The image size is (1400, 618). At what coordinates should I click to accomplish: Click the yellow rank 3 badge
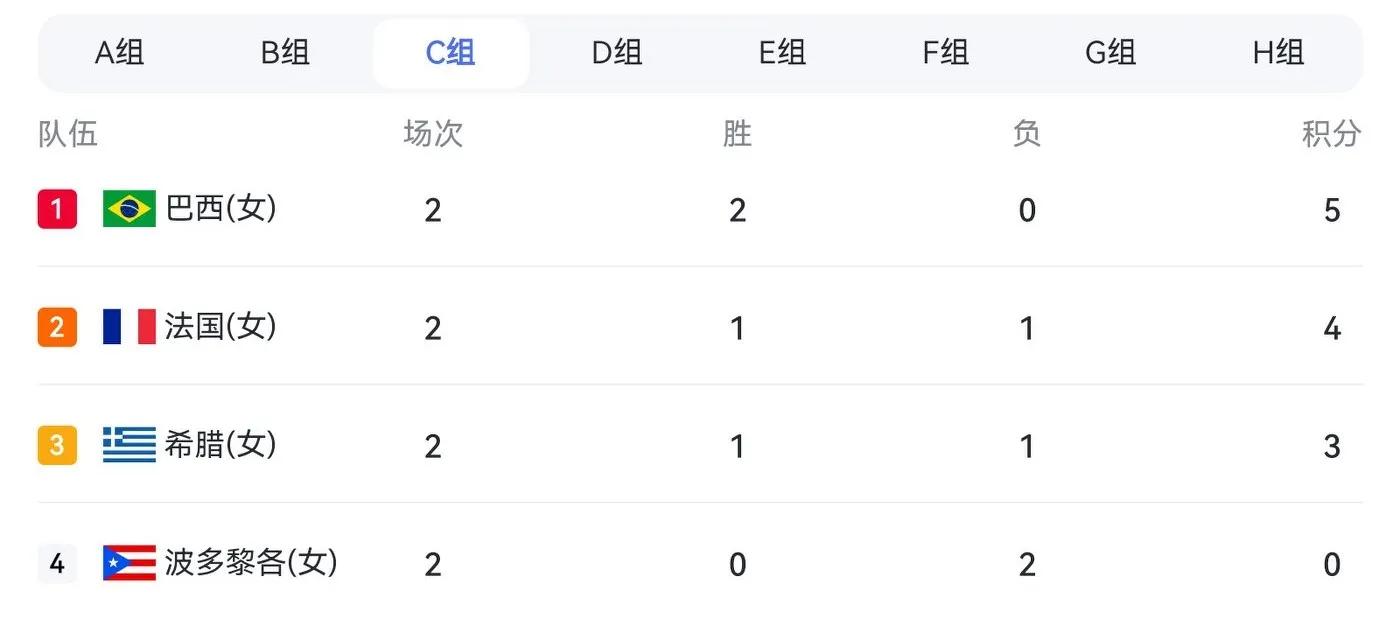pyautogui.click(x=57, y=445)
